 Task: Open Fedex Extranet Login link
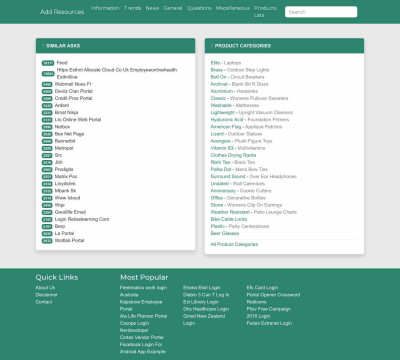[269, 323]
